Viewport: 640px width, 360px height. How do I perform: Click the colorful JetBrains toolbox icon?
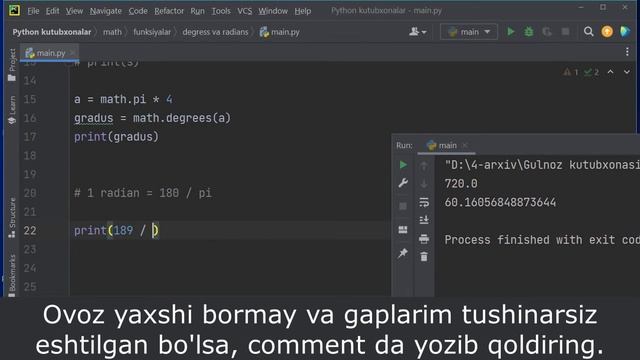point(625,31)
